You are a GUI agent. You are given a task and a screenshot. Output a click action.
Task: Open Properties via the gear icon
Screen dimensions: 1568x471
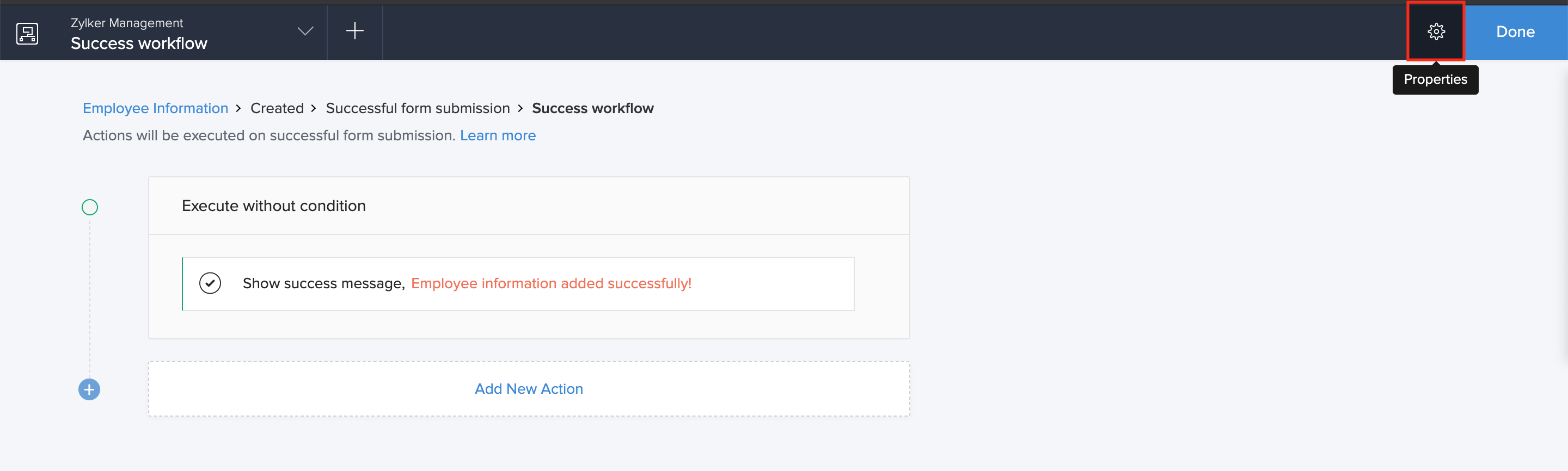[x=1435, y=32]
